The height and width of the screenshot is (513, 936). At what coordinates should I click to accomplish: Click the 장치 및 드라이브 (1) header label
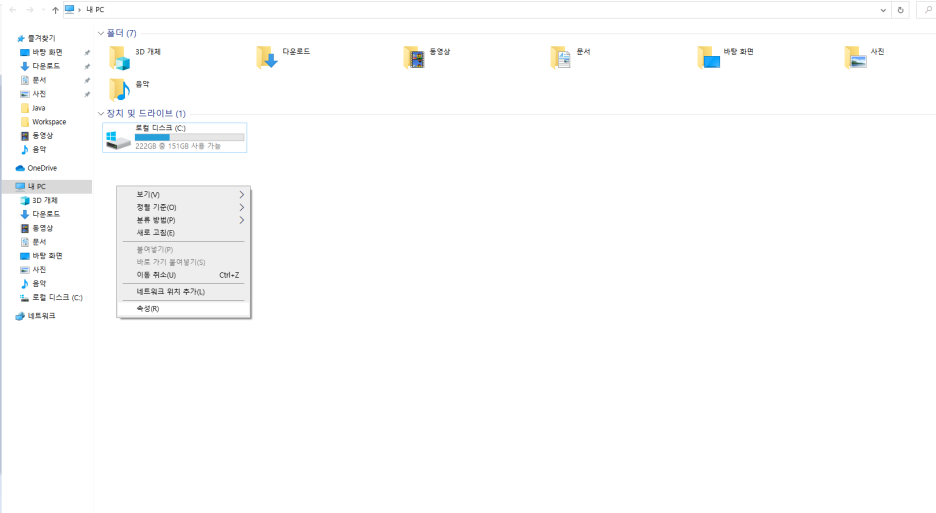[x=146, y=113]
